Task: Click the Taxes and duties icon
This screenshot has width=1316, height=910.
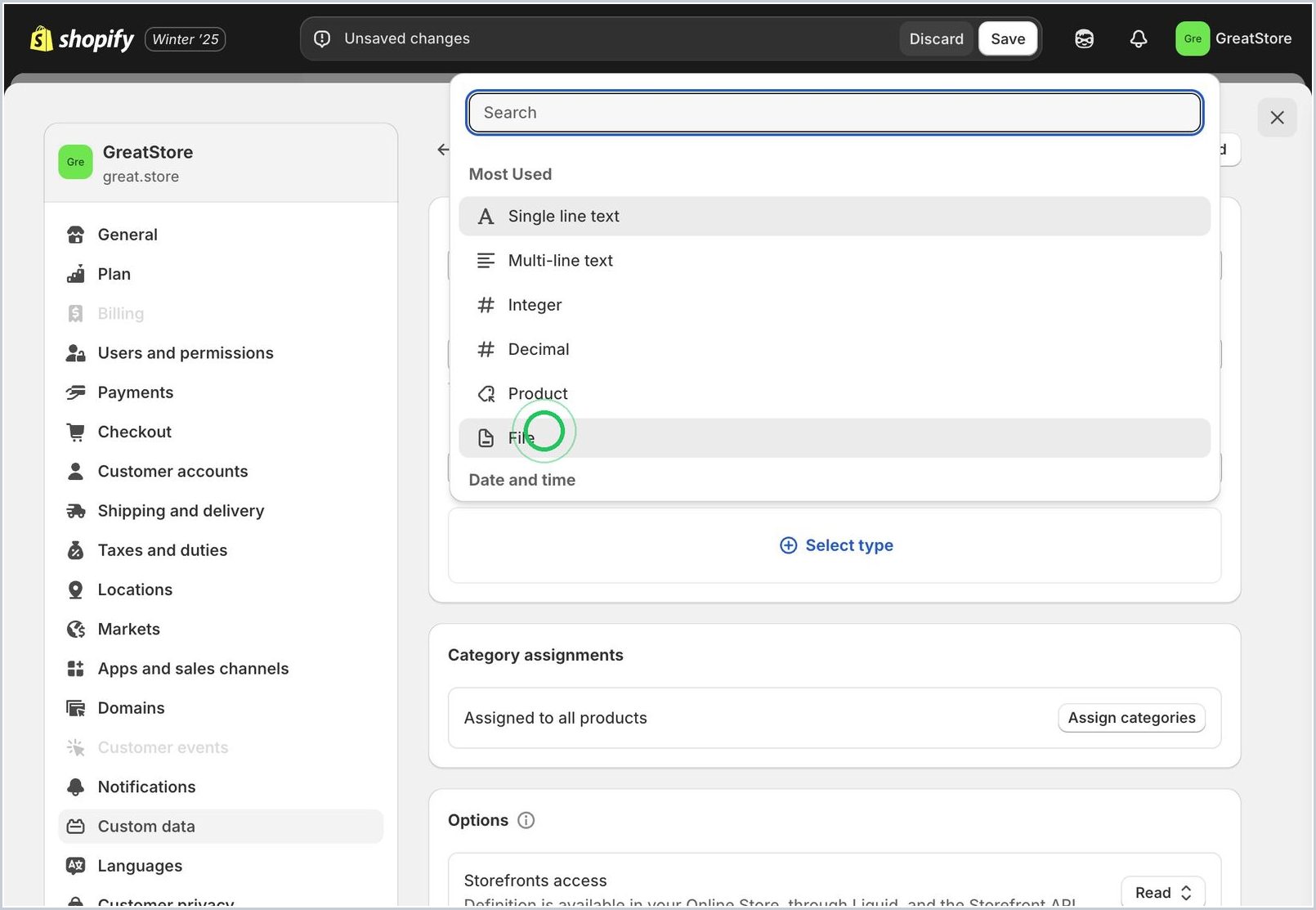Action: tap(76, 550)
